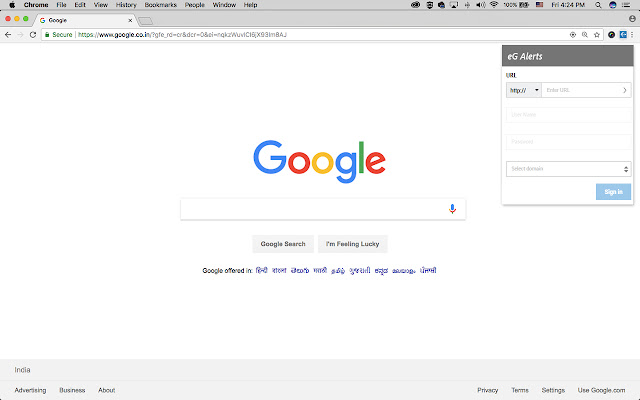Click the browser forward arrow
Image resolution: width=640 pixels, height=400 pixels.
[x=20, y=35]
